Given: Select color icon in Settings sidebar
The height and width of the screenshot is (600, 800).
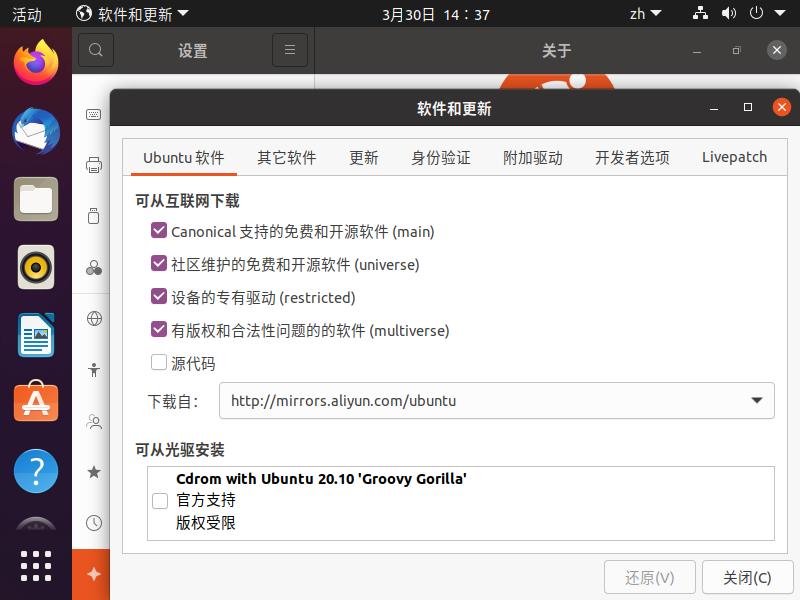Looking at the screenshot, I should click(x=93, y=267).
